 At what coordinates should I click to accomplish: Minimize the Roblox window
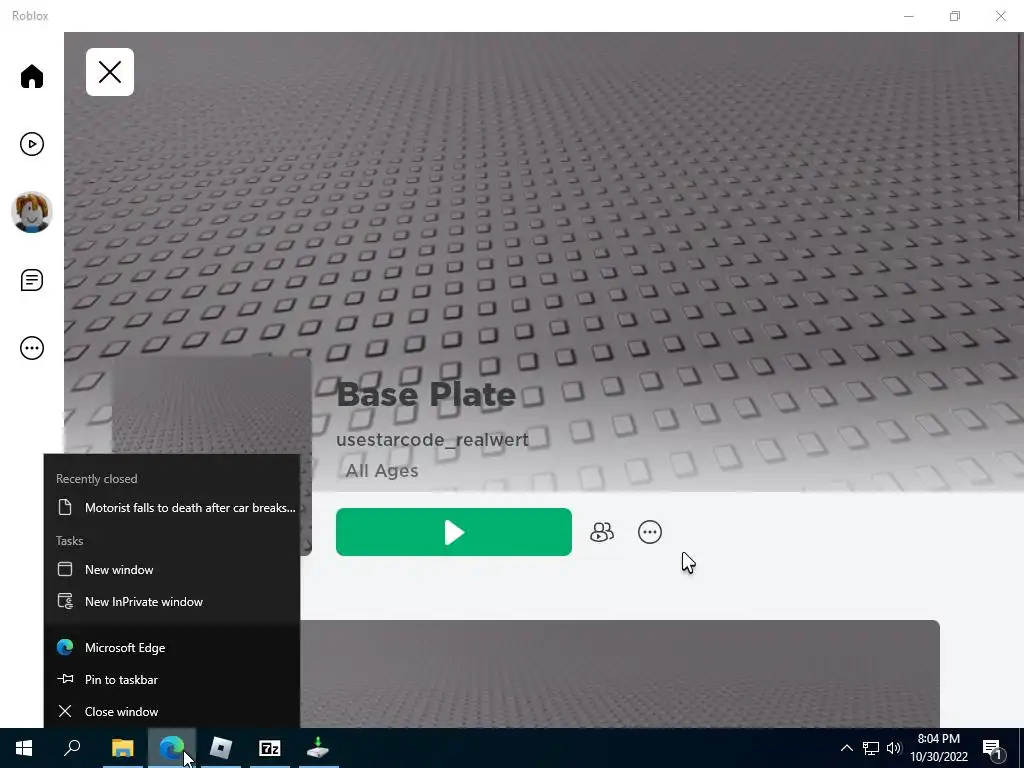(908, 16)
